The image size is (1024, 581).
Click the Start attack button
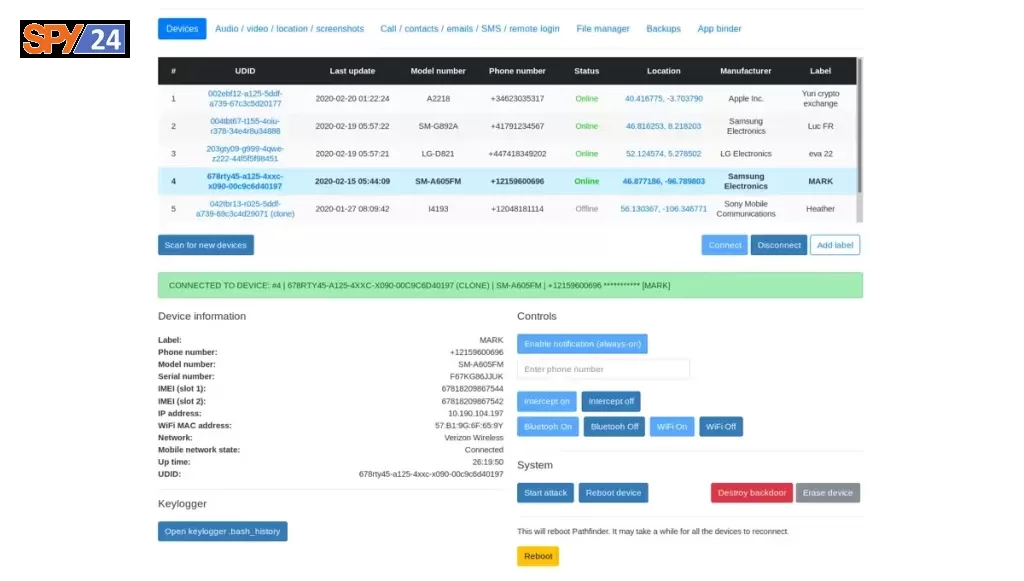tap(545, 492)
